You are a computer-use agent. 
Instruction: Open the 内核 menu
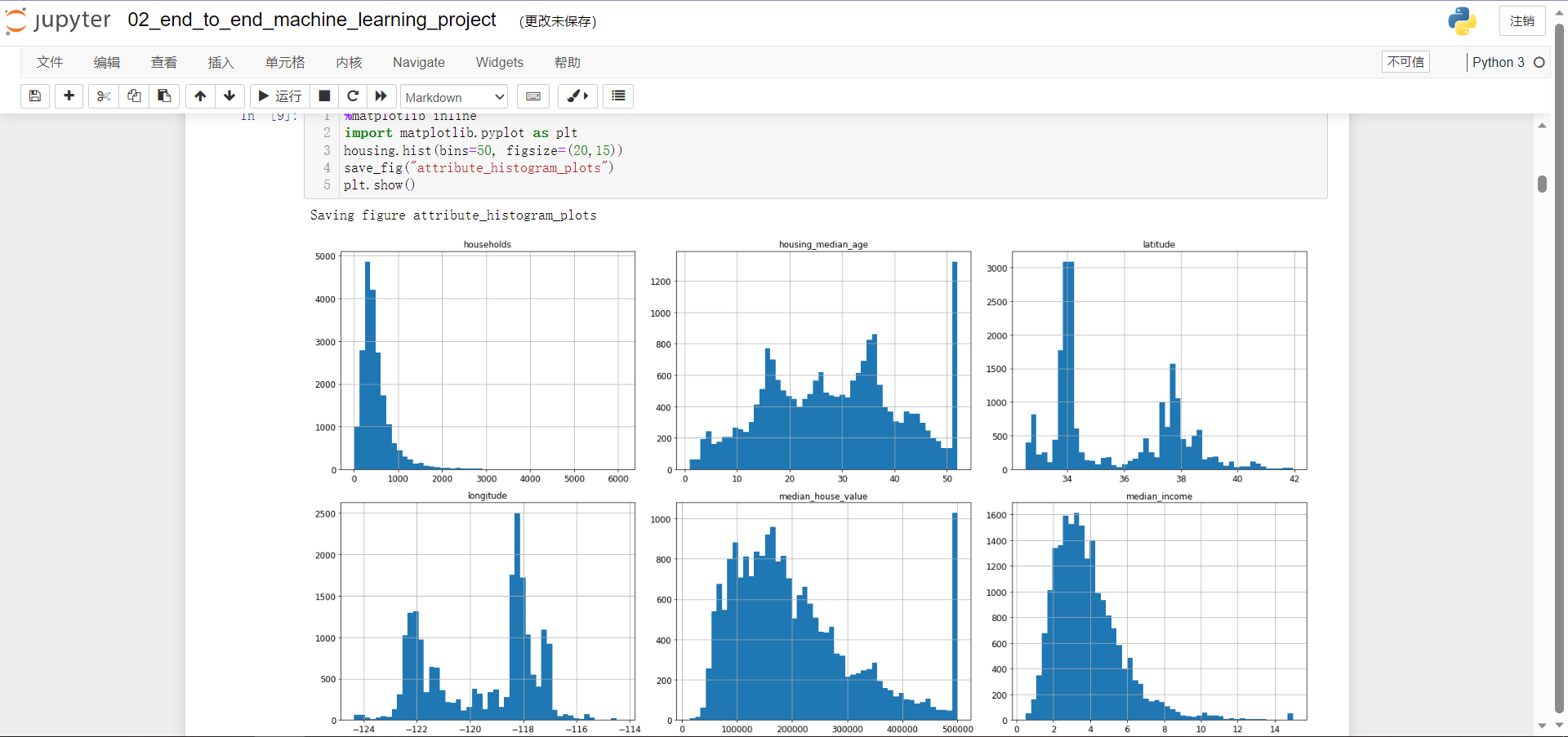click(x=350, y=62)
